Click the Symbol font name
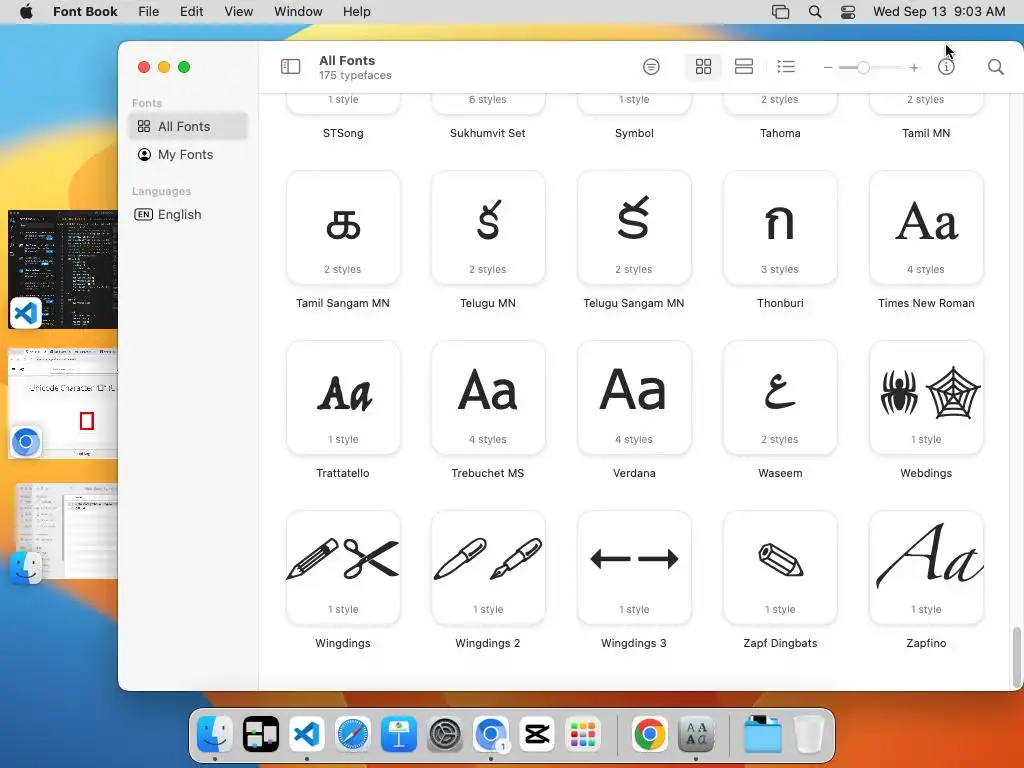The width and height of the screenshot is (1024, 768). click(x=634, y=133)
